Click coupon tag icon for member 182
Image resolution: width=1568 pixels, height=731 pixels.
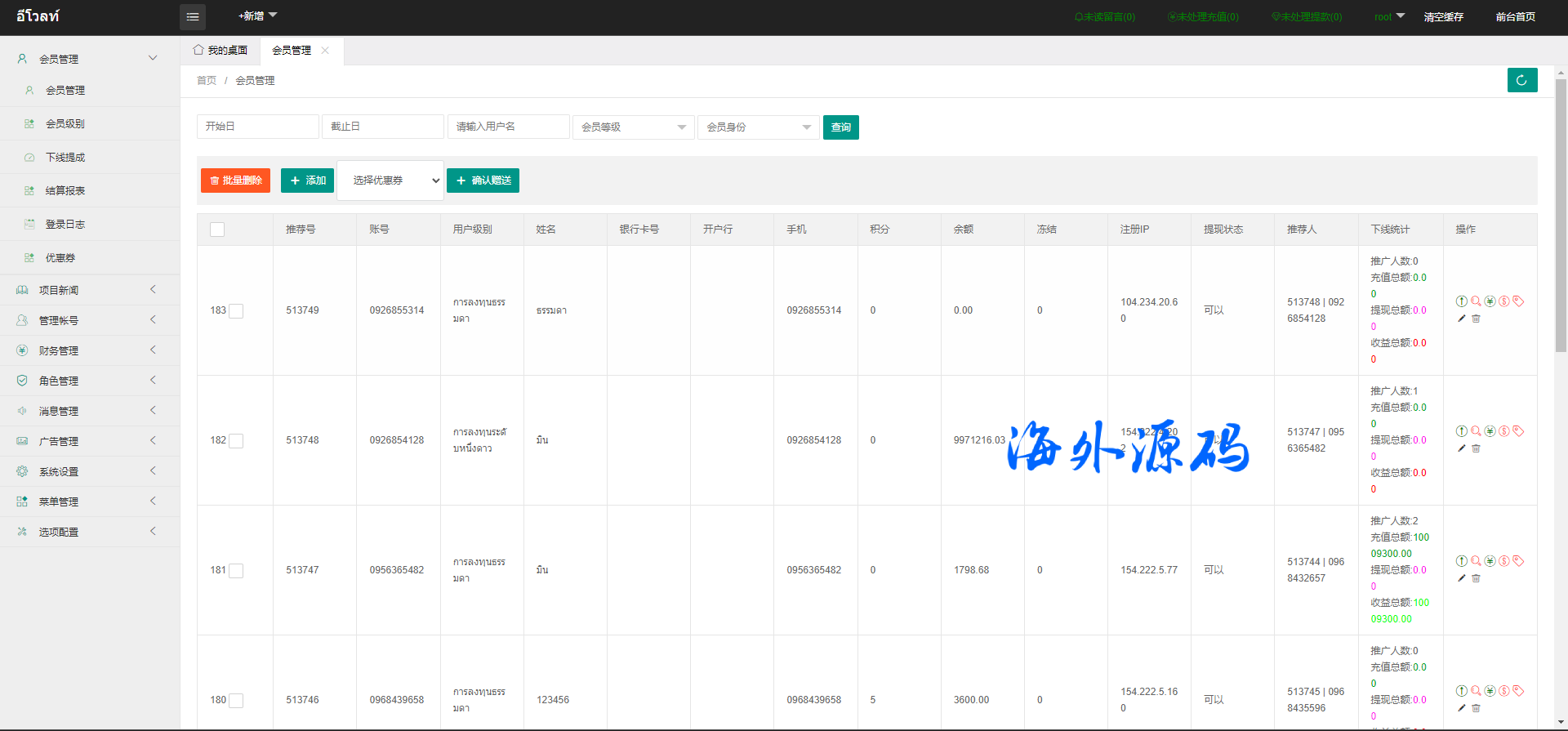pyautogui.click(x=1518, y=431)
